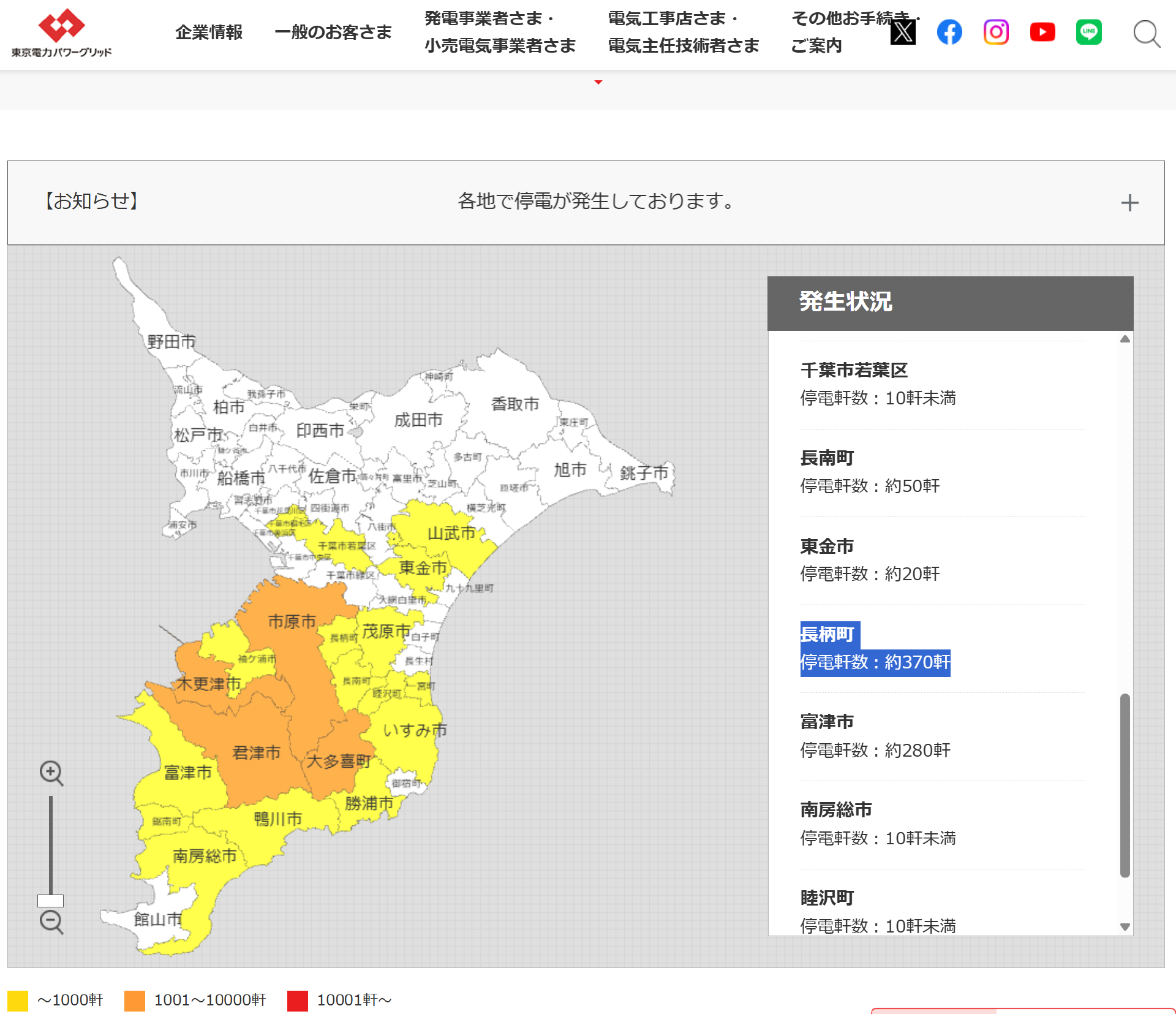The height and width of the screenshot is (1014, 1176).
Task: Select 富津市 in the outage list
Action: (x=827, y=722)
